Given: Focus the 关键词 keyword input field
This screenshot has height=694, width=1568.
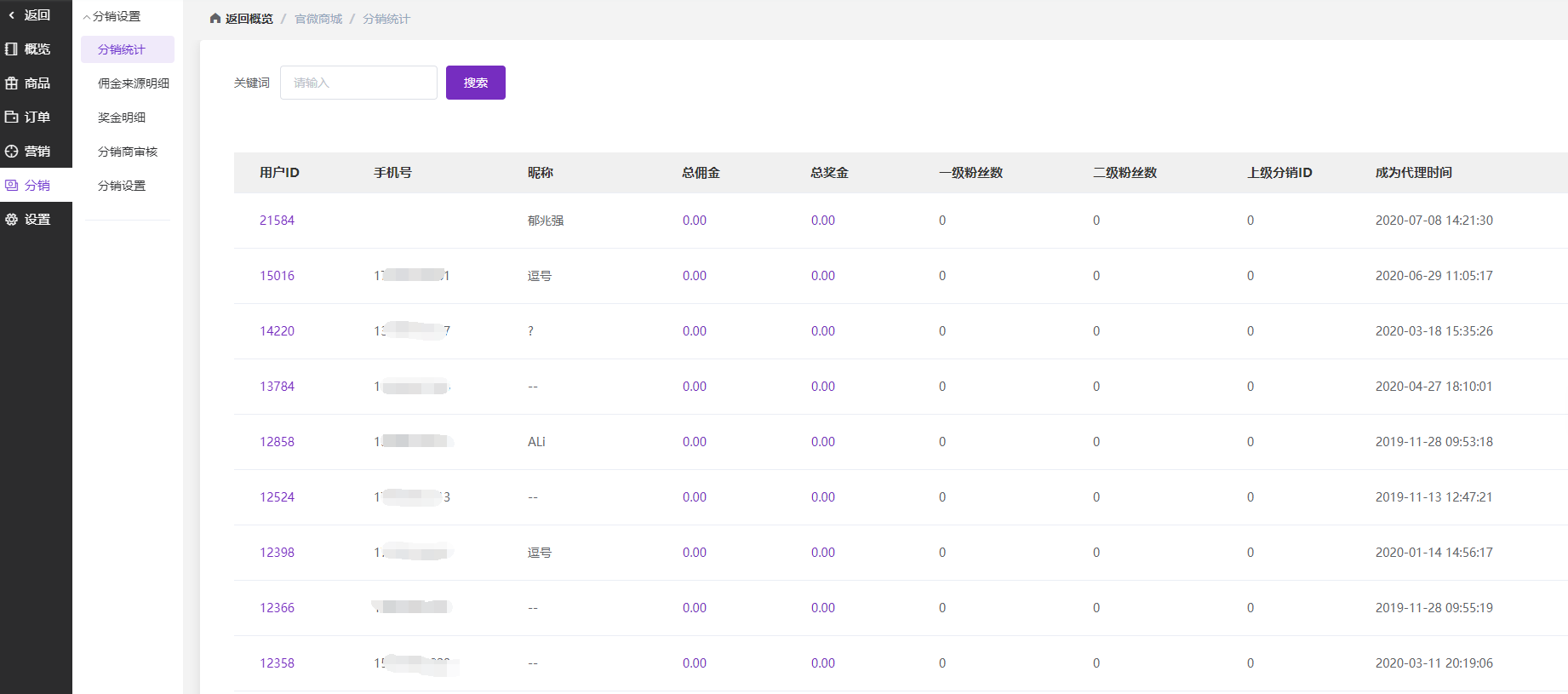Looking at the screenshot, I should (x=358, y=83).
